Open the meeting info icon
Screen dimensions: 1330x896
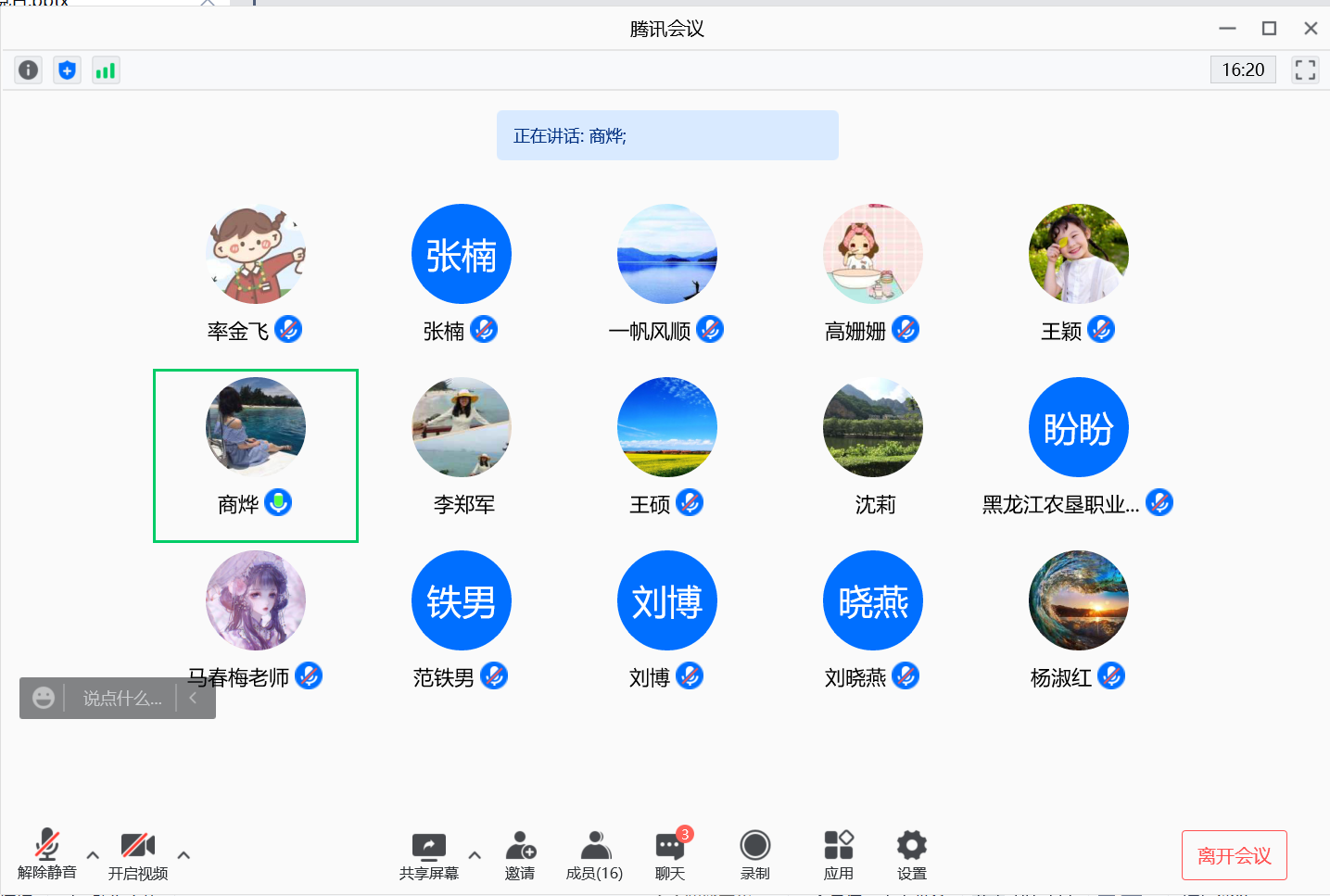(29, 69)
